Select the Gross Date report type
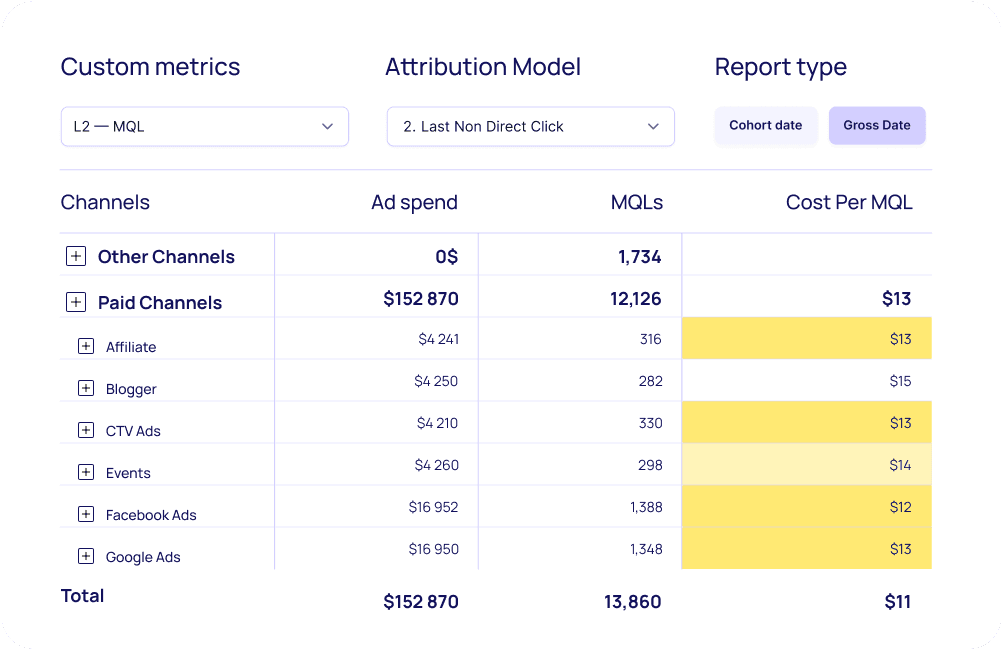Viewport: 1001px width, 649px height. (877, 125)
